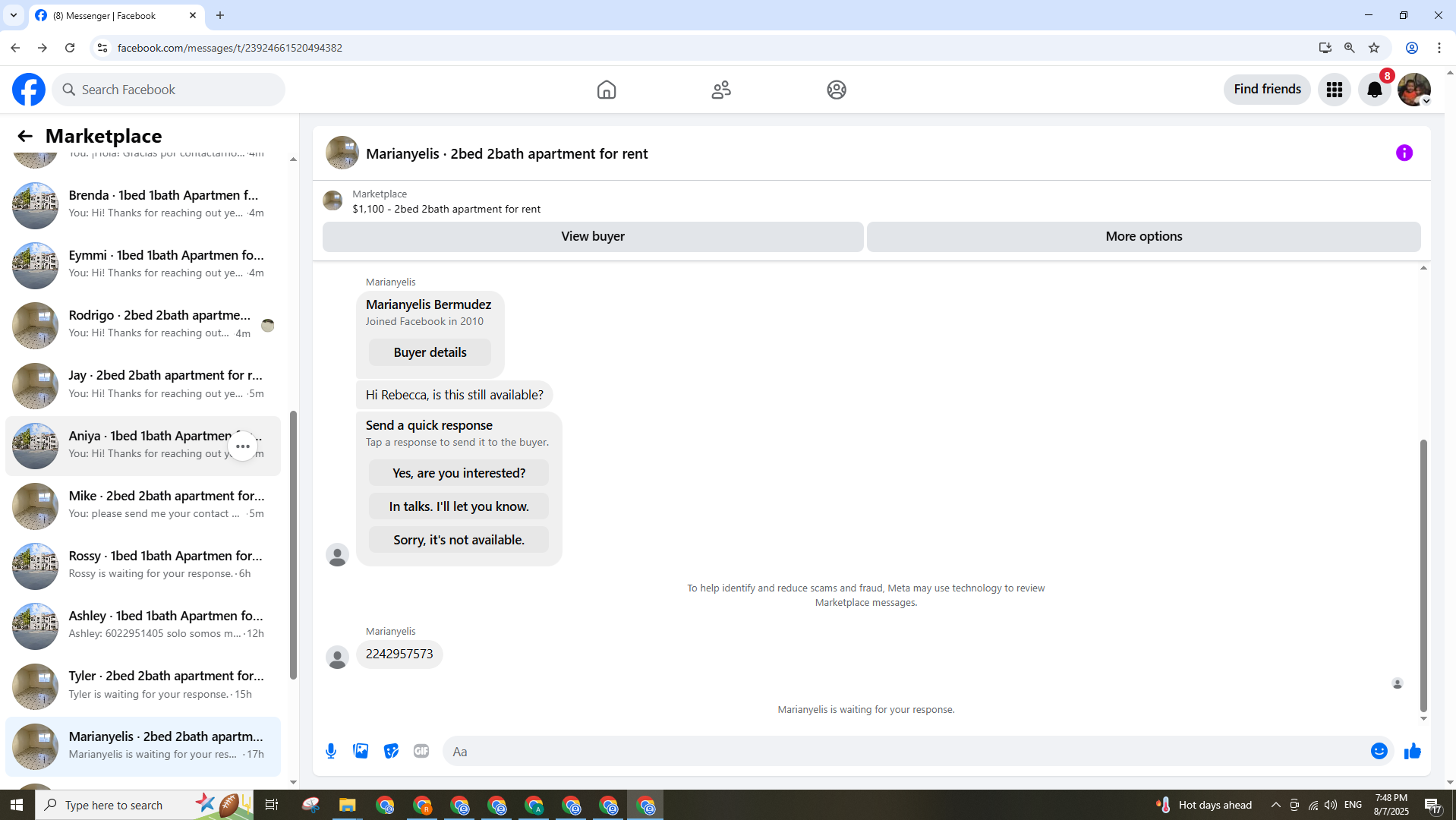Image resolution: width=1456 pixels, height=820 pixels.
Task: Open the Windows Start menu
Action: [x=17, y=805]
